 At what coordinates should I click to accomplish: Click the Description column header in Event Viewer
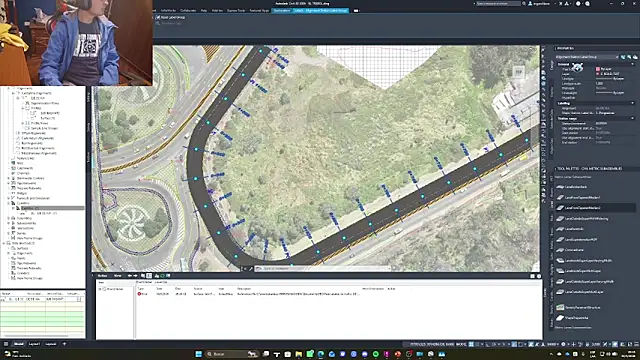pos(244,289)
